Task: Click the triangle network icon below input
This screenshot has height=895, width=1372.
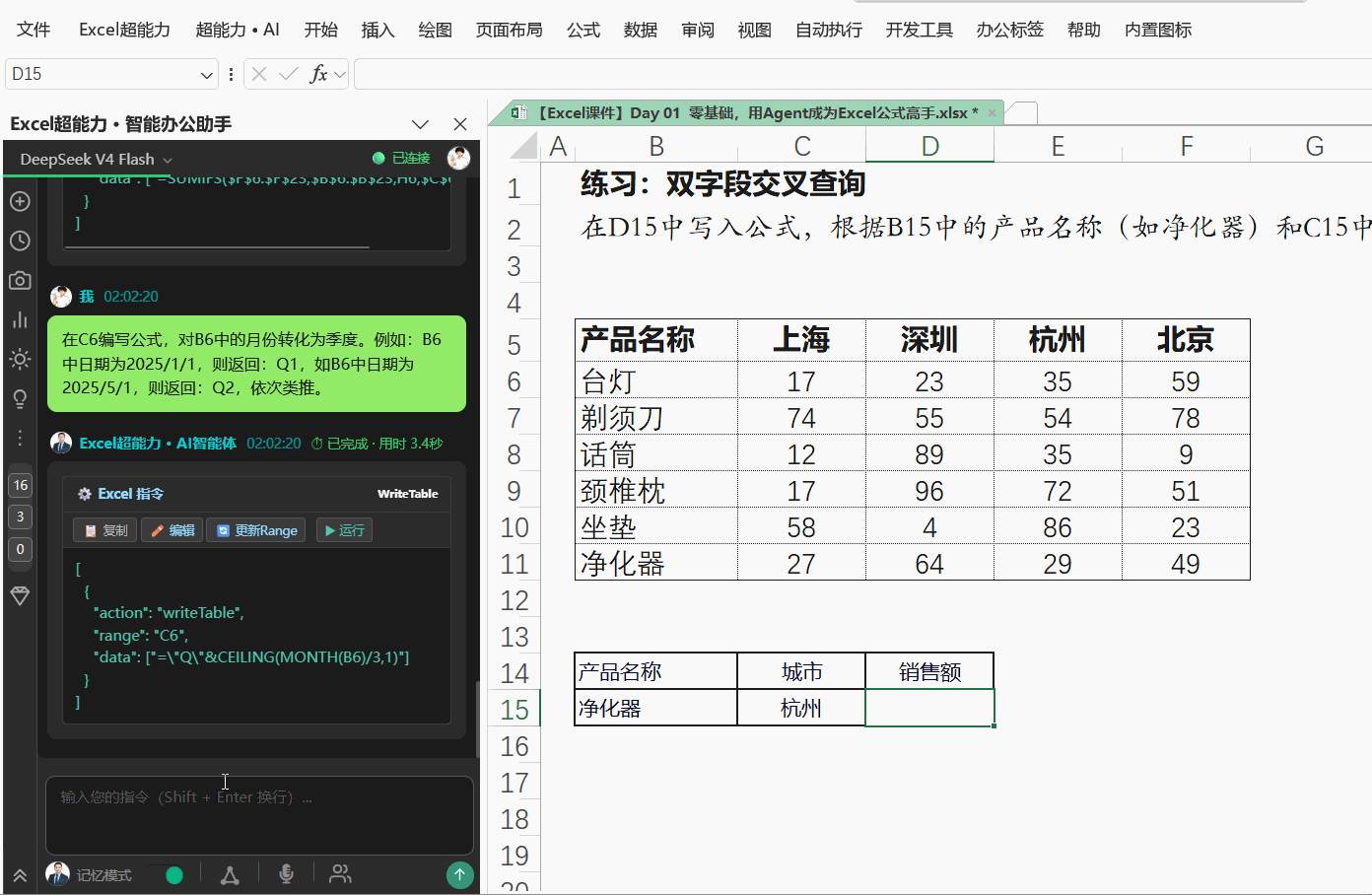Action: tap(230, 874)
